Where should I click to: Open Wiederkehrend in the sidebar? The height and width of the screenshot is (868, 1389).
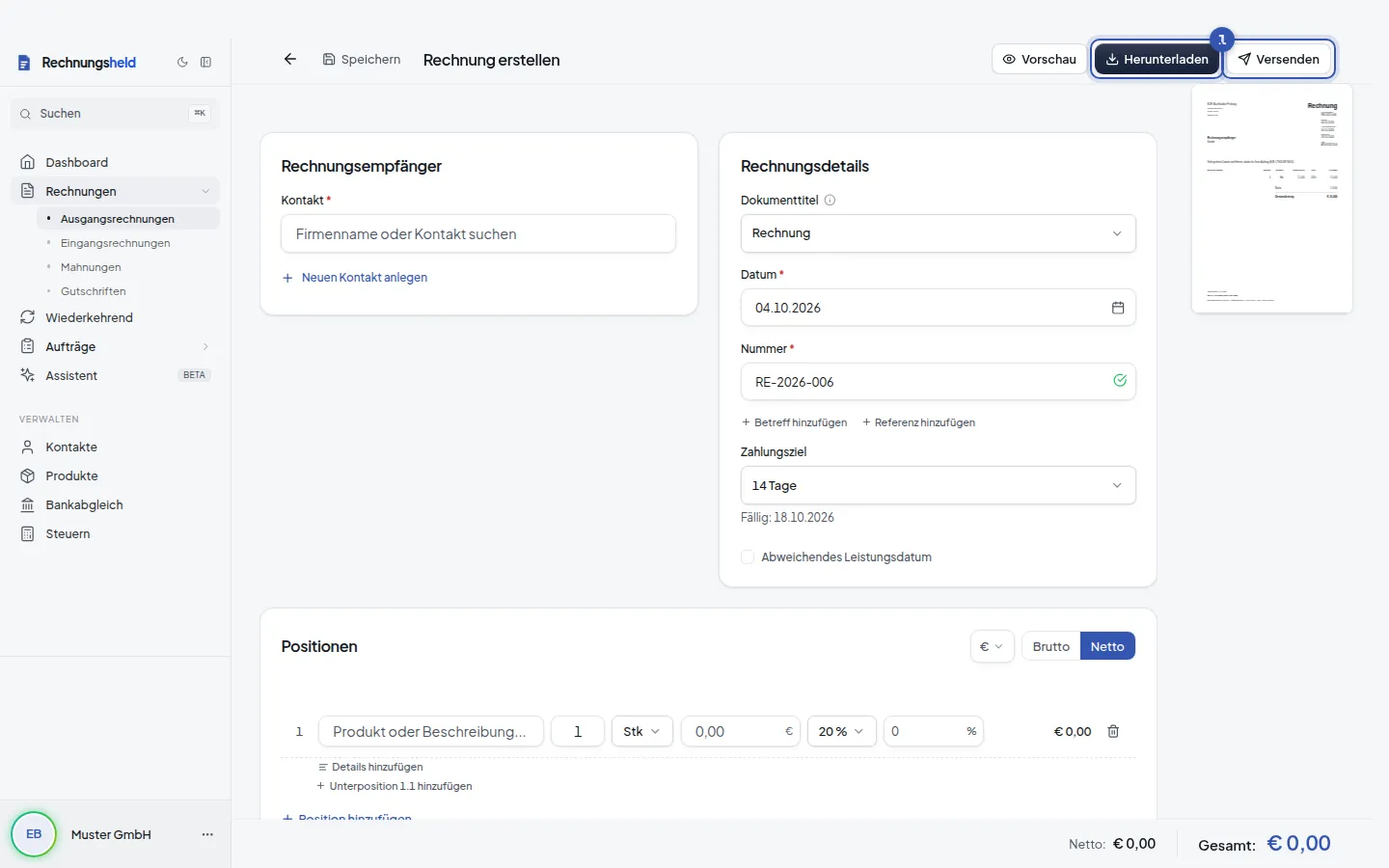click(115, 317)
